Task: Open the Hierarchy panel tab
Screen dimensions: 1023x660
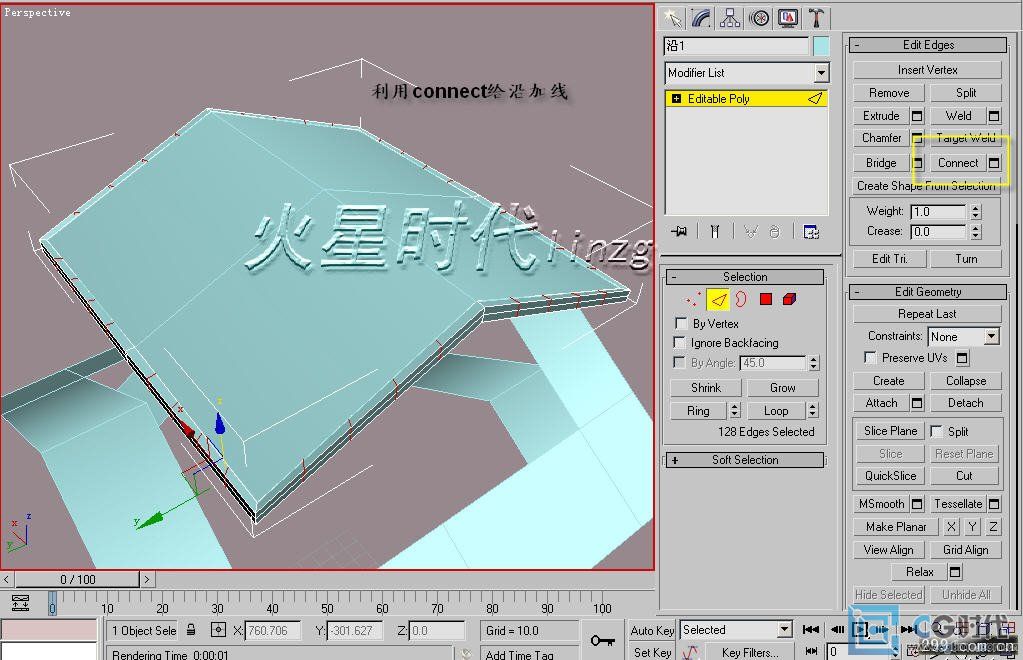Action: (730, 18)
